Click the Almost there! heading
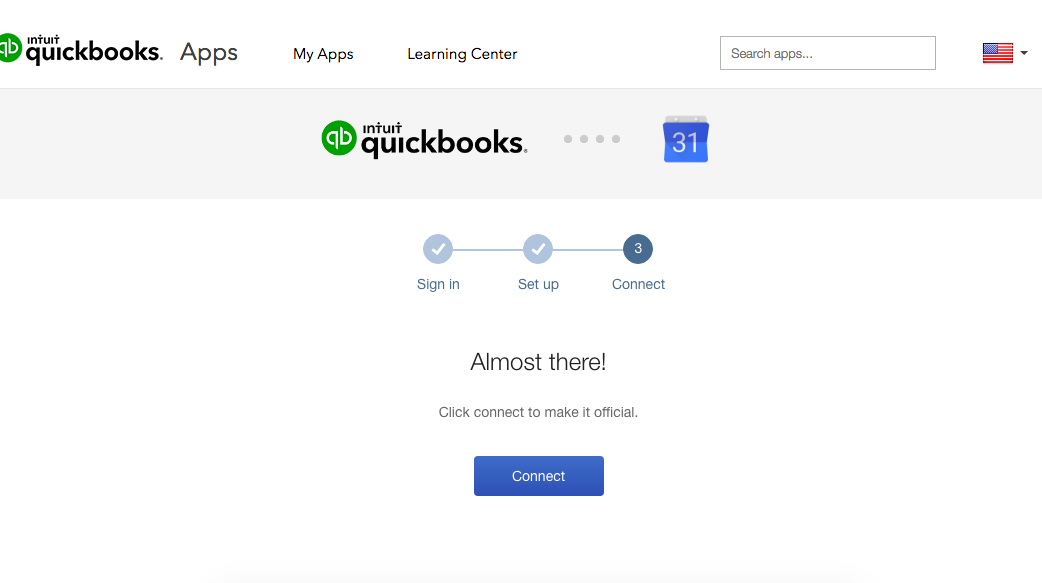The image size is (1042, 583). coord(538,362)
